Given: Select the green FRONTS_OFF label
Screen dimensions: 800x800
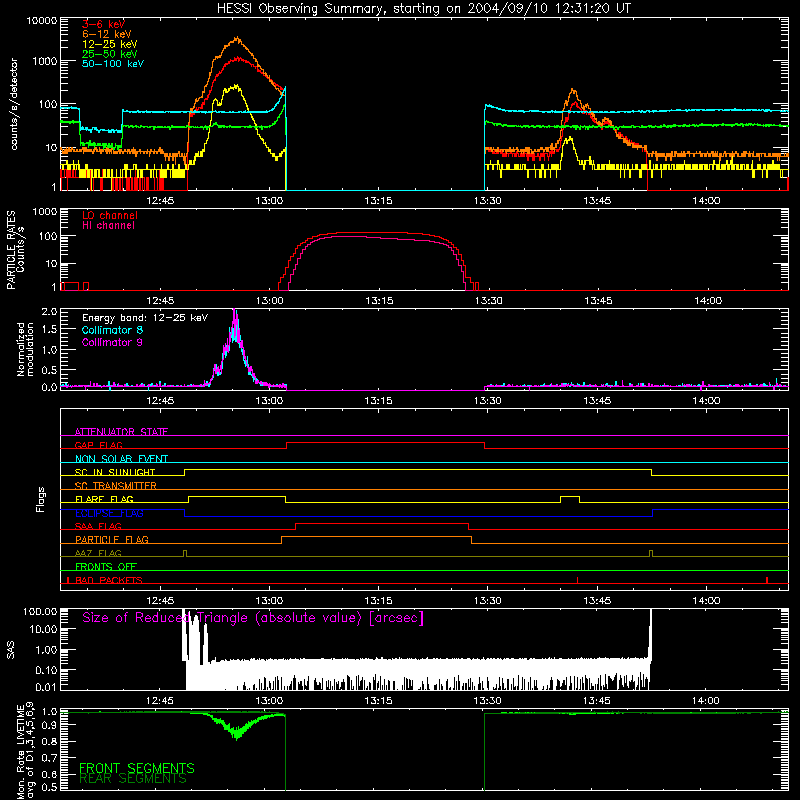Looking at the screenshot, I should (106, 566).
